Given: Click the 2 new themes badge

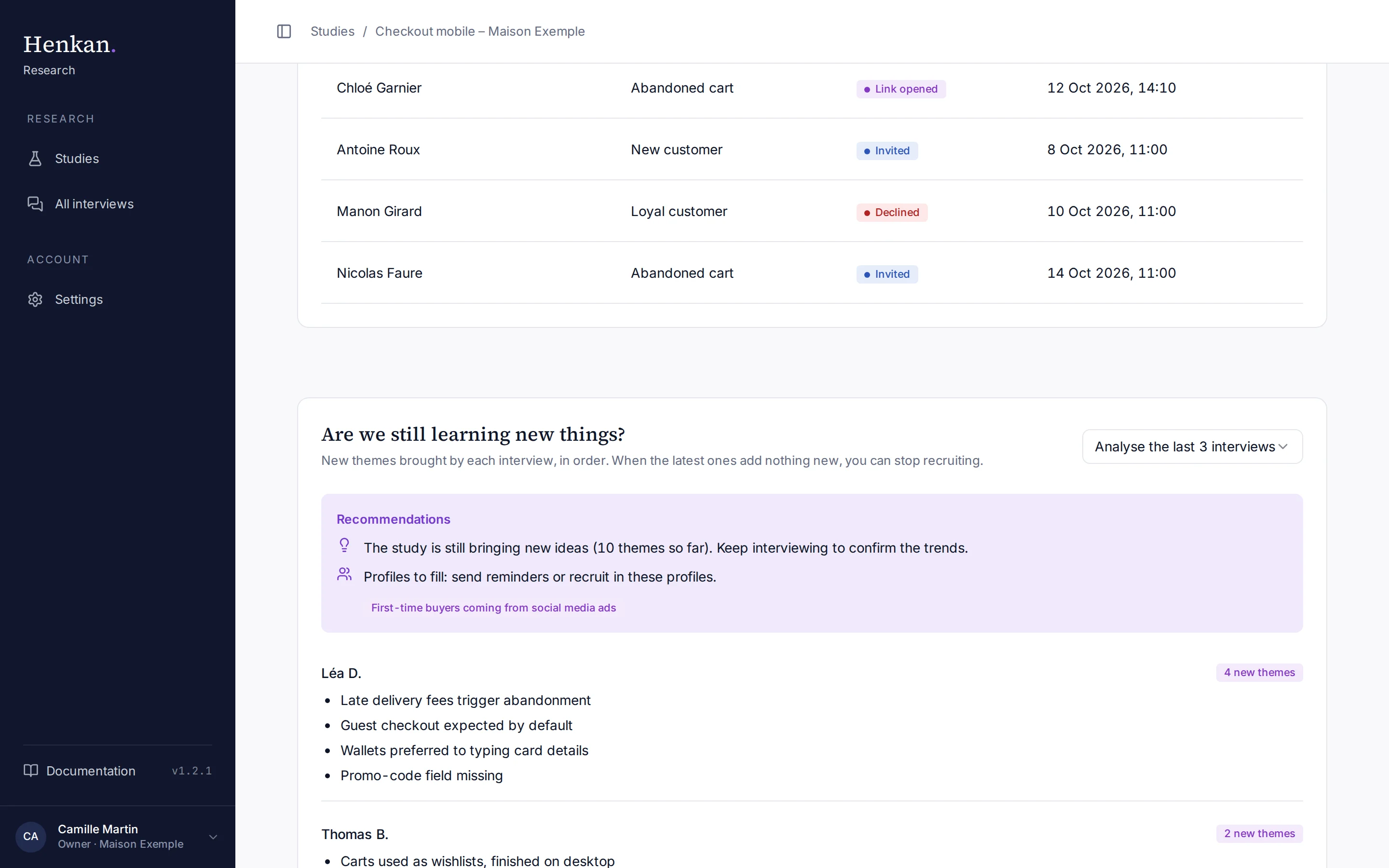Looking at the screenshot, I should (1259, 834).
